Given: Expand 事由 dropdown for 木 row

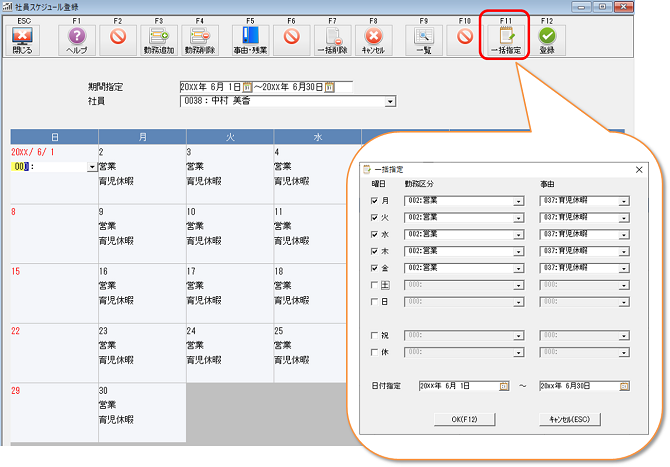Looking at the screenshot, I should (x=624, y=252).
